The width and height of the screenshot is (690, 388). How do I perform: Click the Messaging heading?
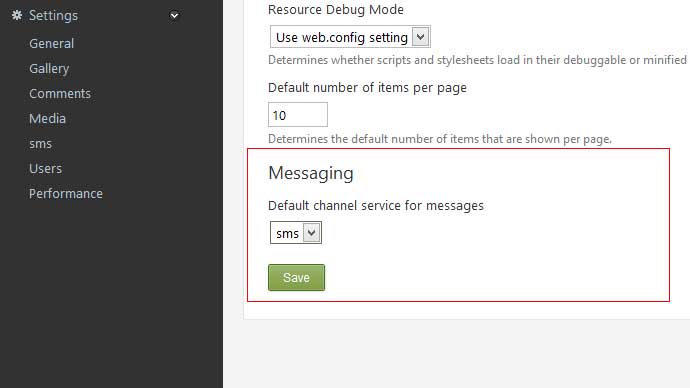(311, 173)
